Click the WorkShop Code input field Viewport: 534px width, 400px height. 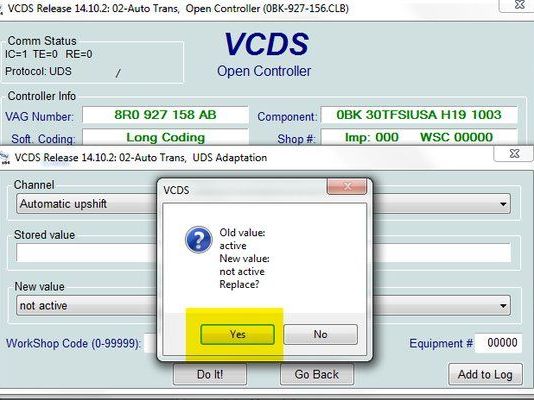click(x=151, y=343)
